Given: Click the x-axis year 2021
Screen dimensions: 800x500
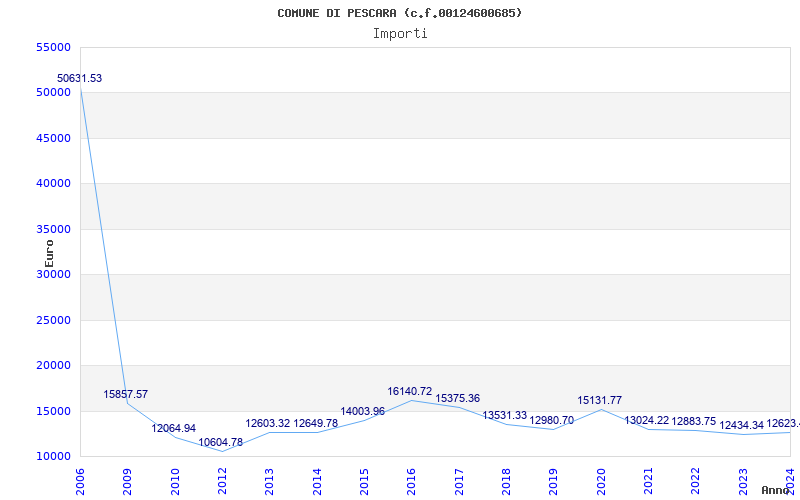Looking at the screenshot, I should [648, 482].
